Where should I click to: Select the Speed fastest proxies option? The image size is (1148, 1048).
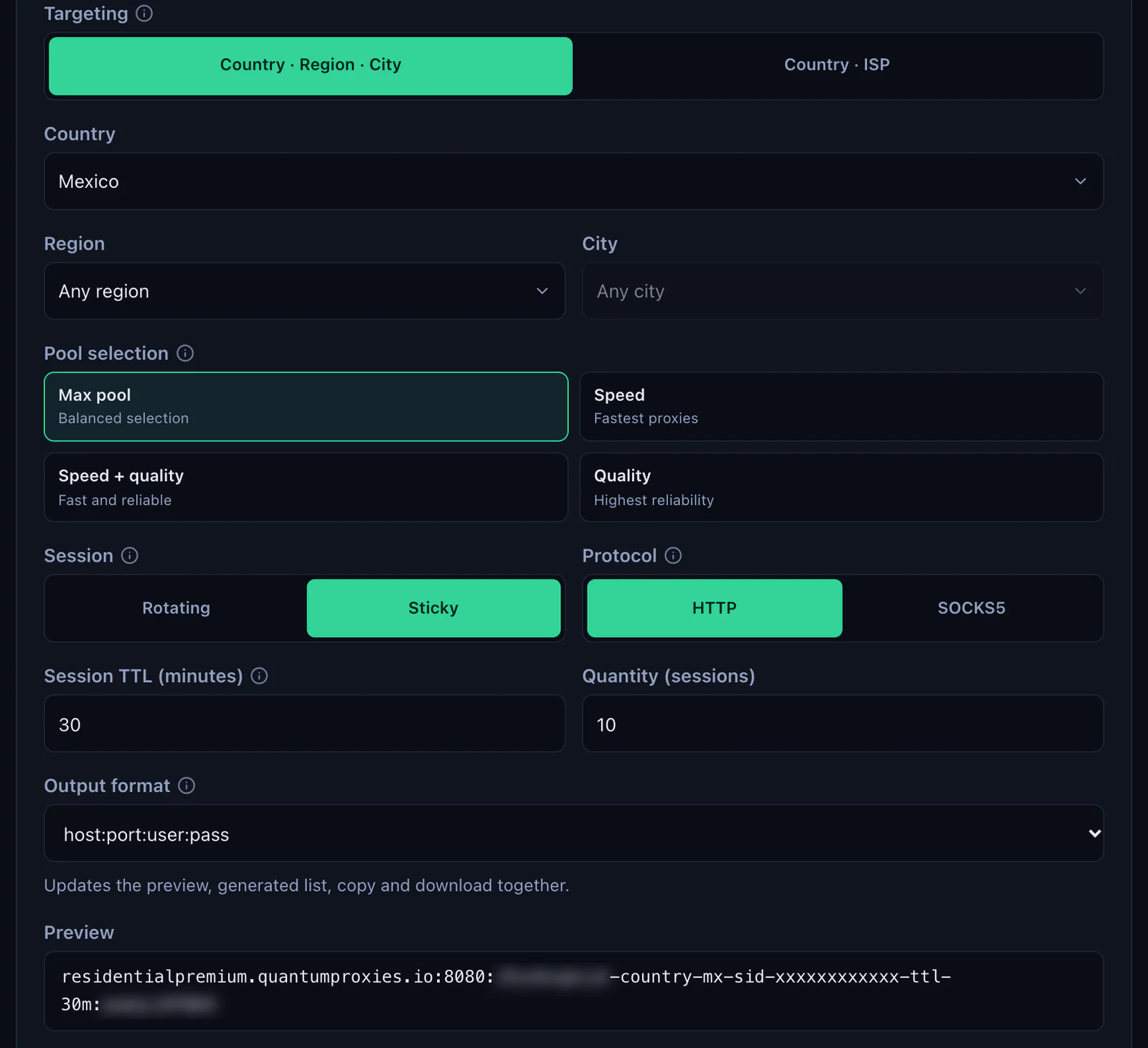point(842,407)
